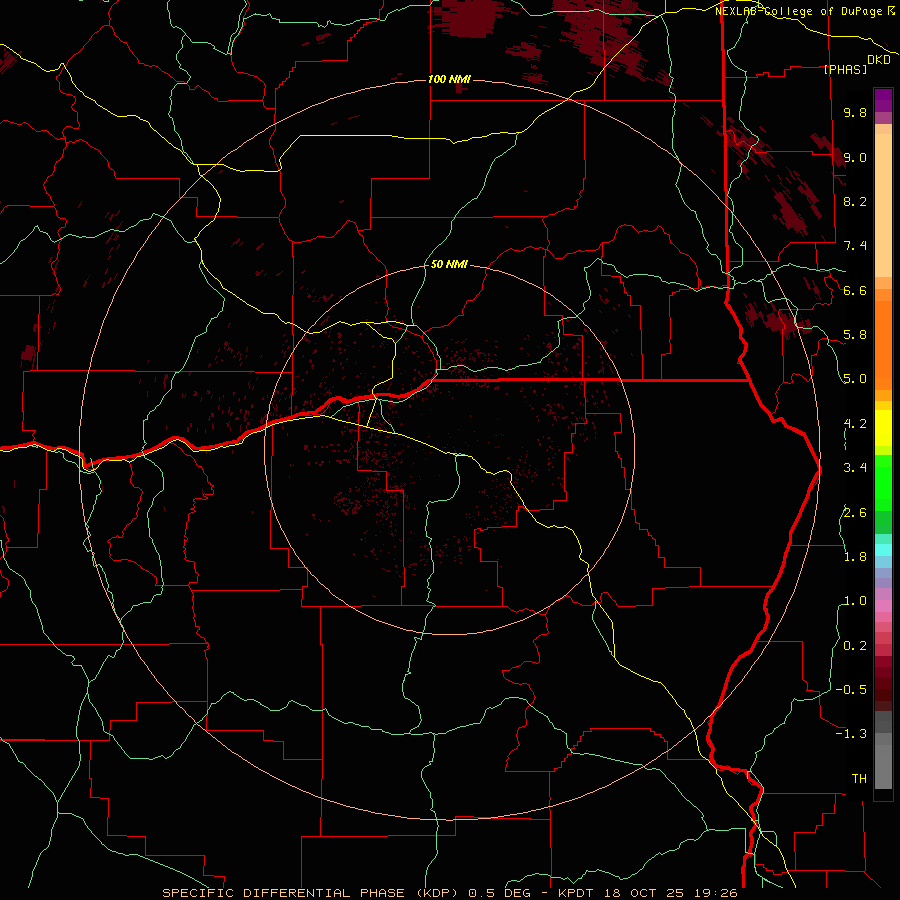Click the 9.0 value on color scale
This screenshot has width=900, height=900.
coord(855,157)
